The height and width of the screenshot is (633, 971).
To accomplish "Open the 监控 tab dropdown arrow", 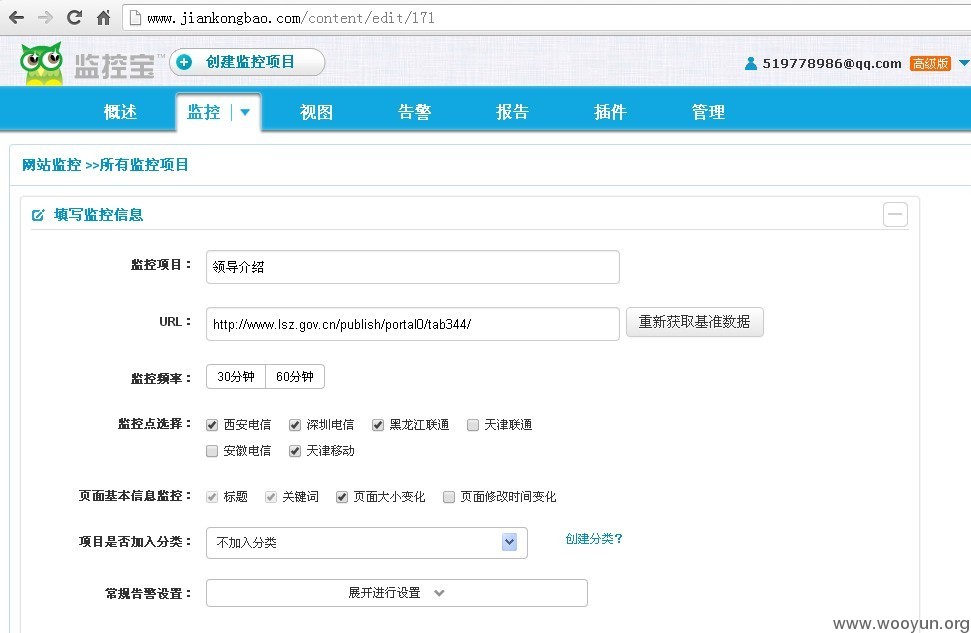I will [245, 112].
